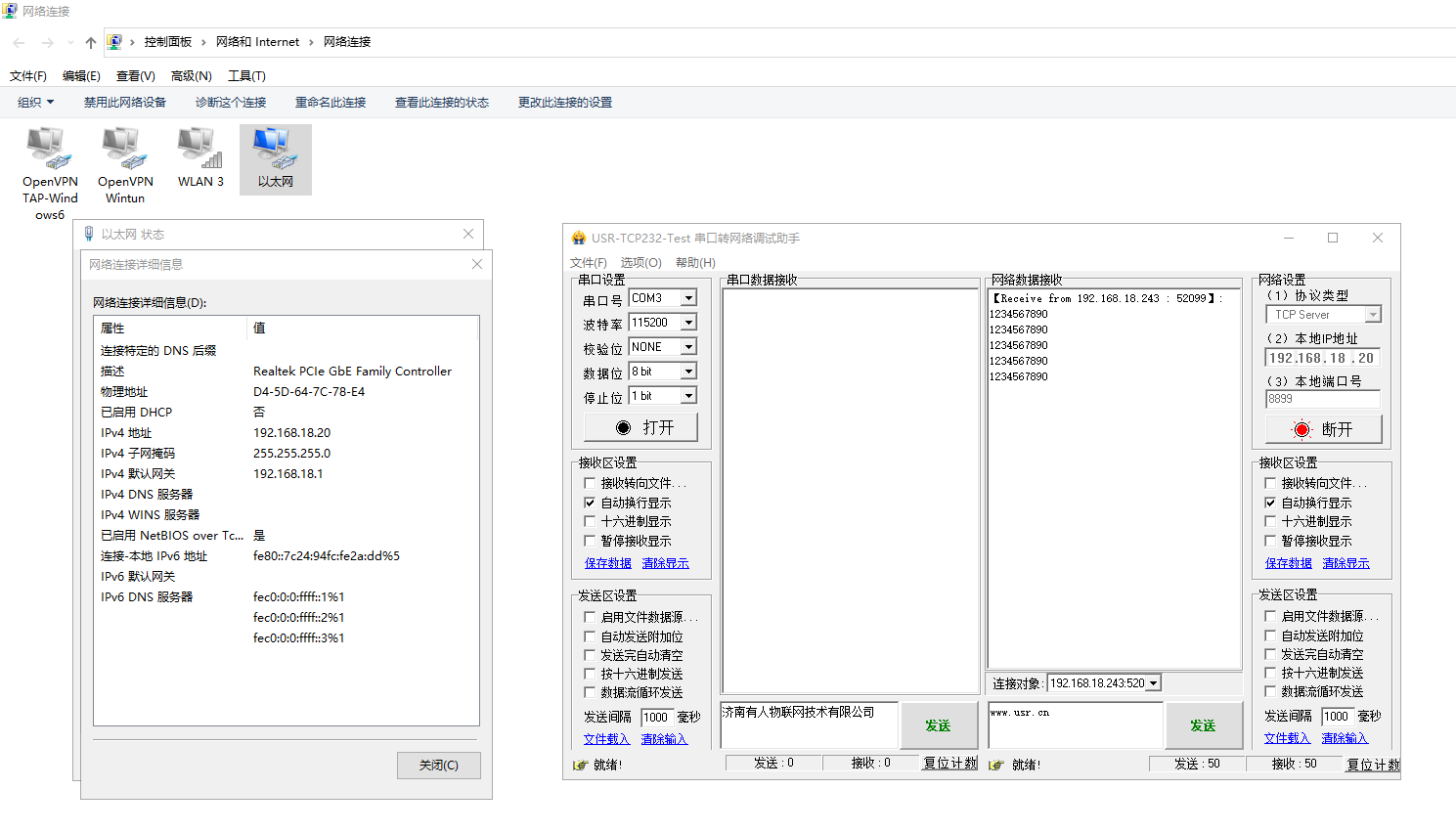
Task: Open the 串口号 COM3 dropdown
Action: [x=688, y=298]
